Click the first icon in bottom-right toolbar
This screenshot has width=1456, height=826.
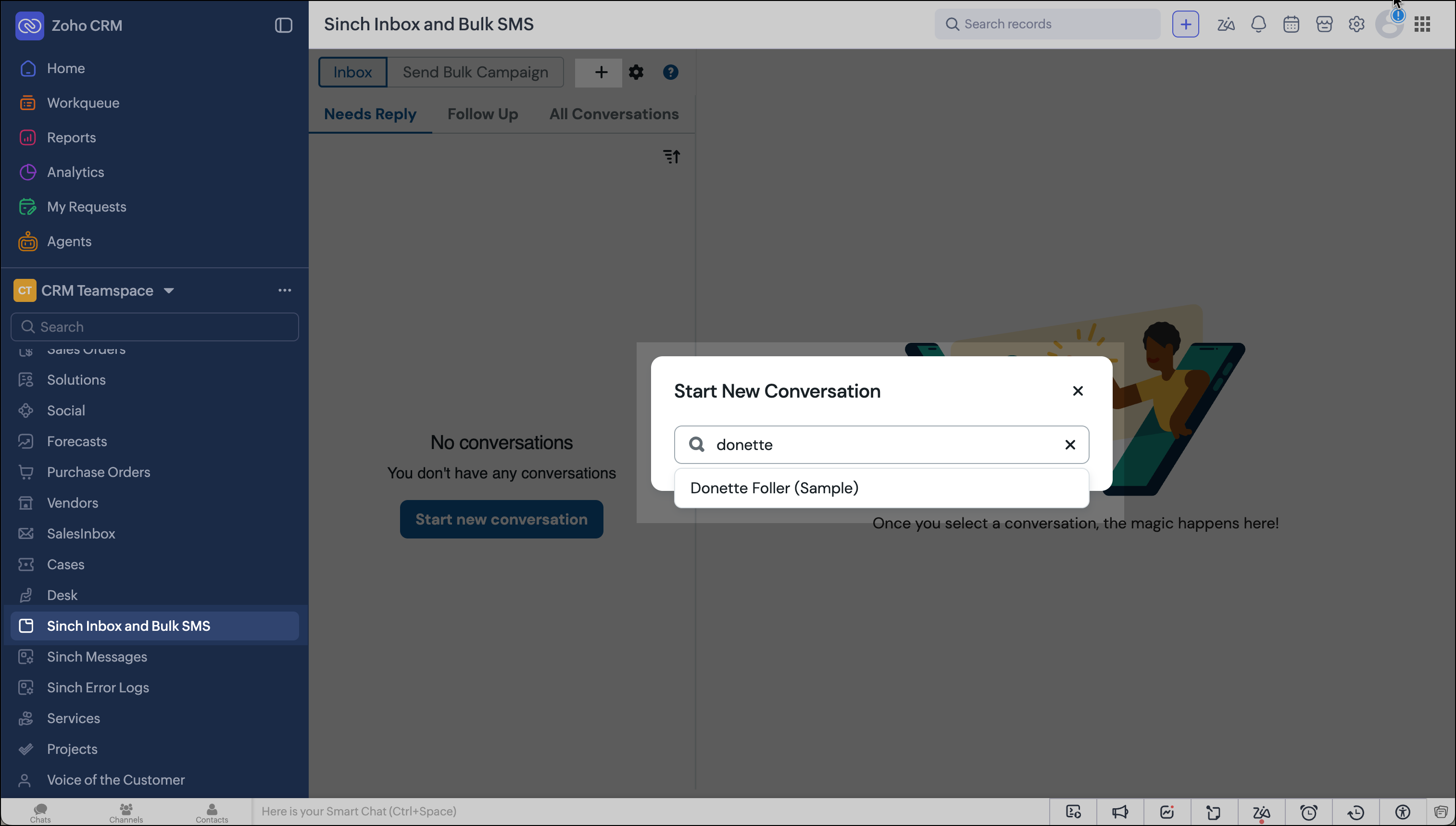(x=1073, y=813)
